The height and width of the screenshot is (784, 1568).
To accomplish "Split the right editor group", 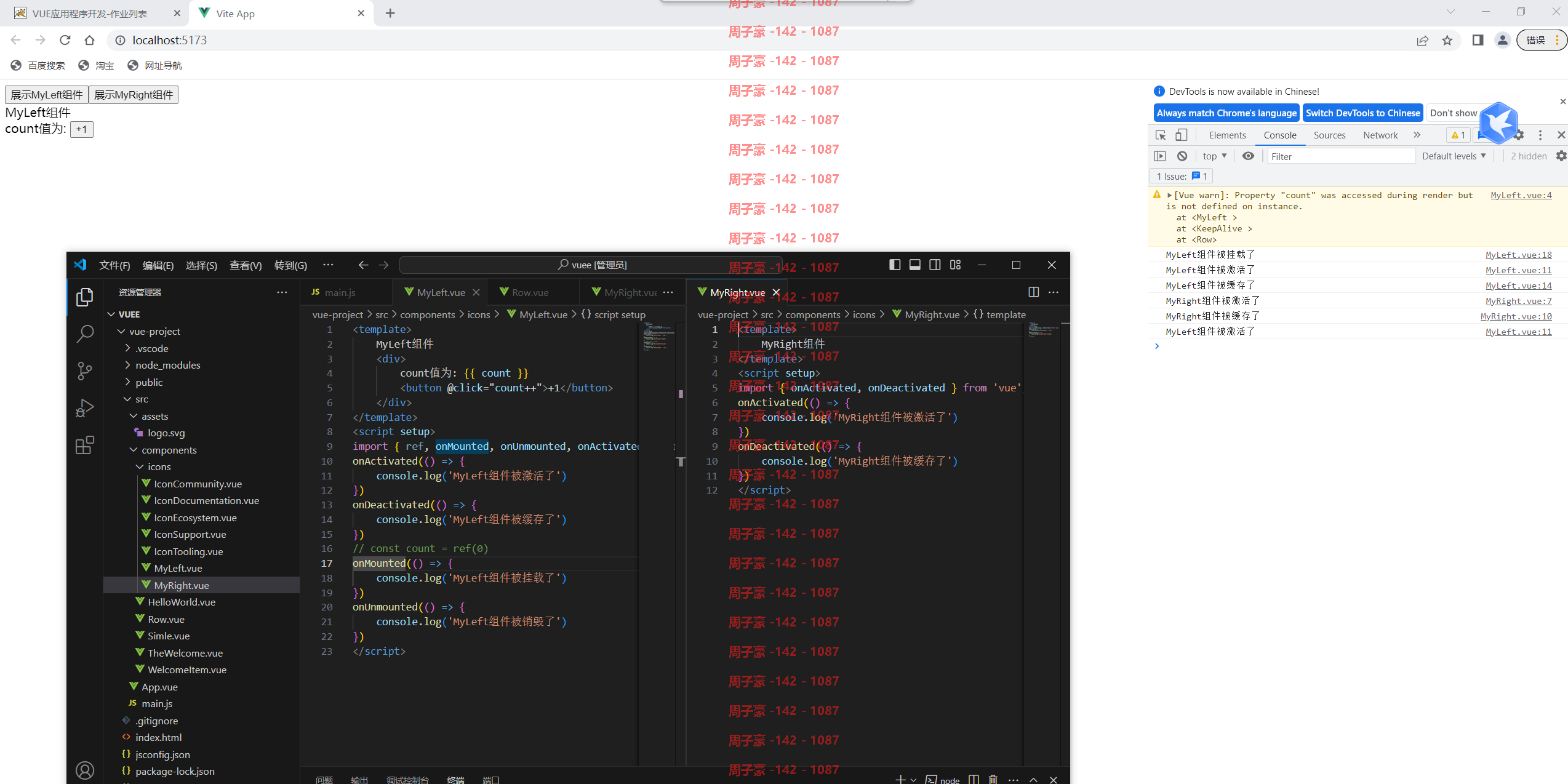I will click(1034, 292).
